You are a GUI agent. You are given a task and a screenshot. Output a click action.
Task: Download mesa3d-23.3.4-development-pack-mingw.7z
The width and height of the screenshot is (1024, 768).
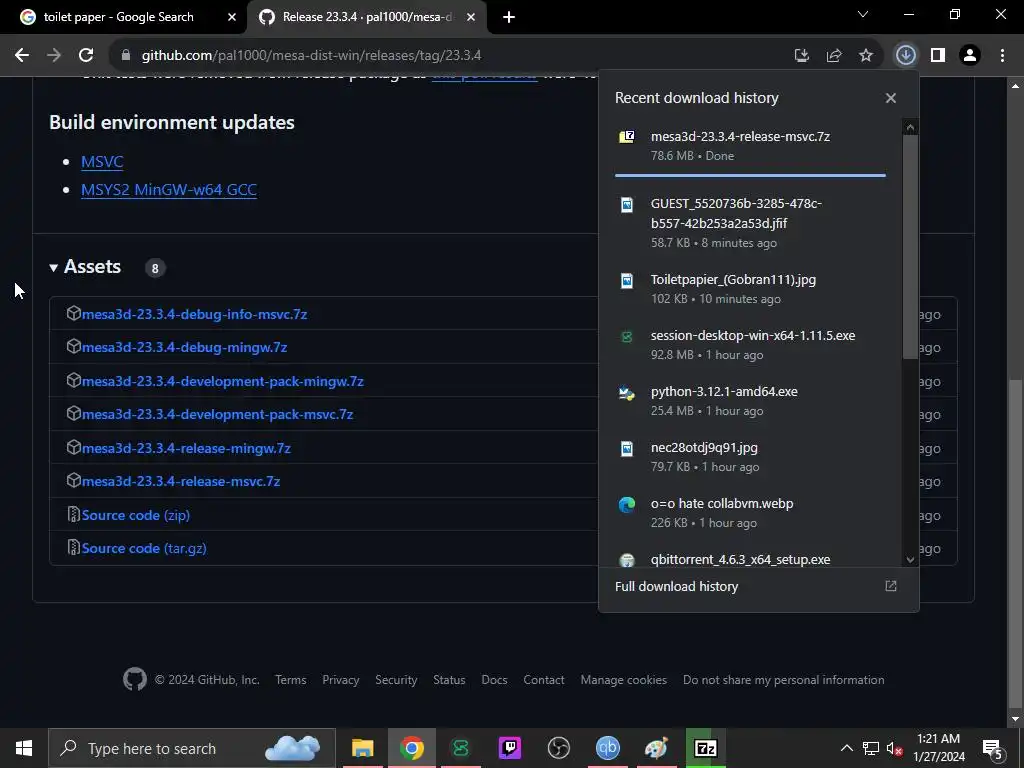click(x=222, y=381)
